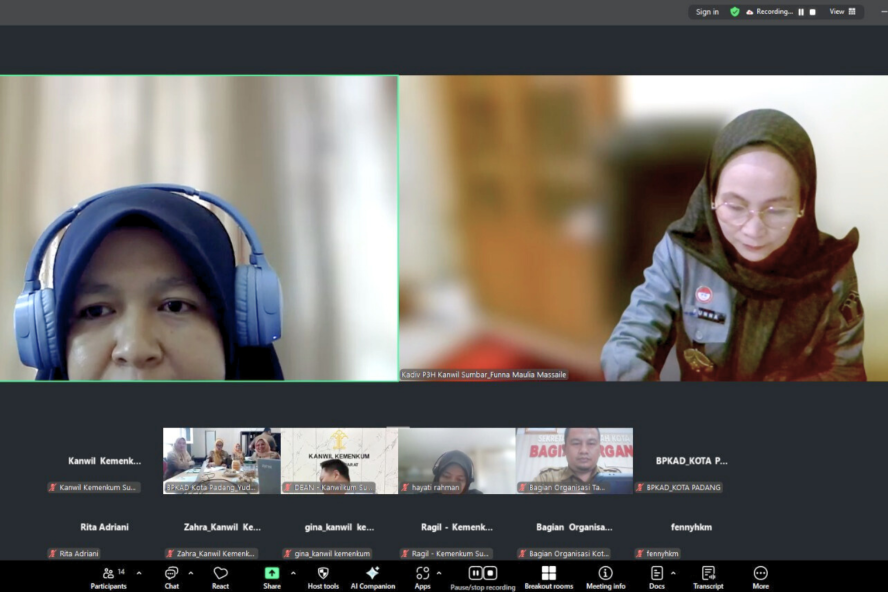Start screen sharing with green Share button
This screenshot has height=592, width=888.
(x=272, y=576)
